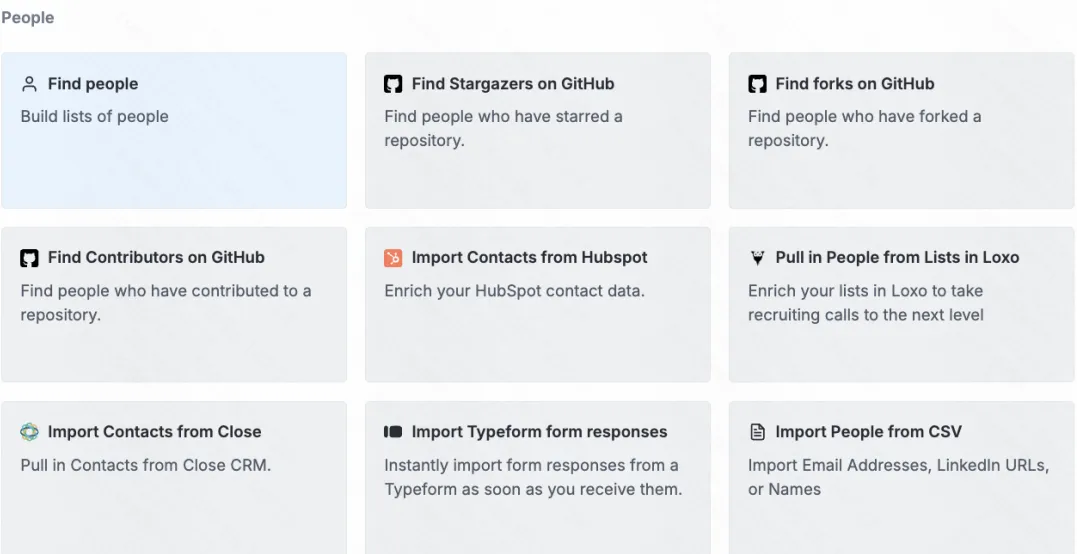
Task: Open Import Contacts from Close title
Action: coord(155,432)
